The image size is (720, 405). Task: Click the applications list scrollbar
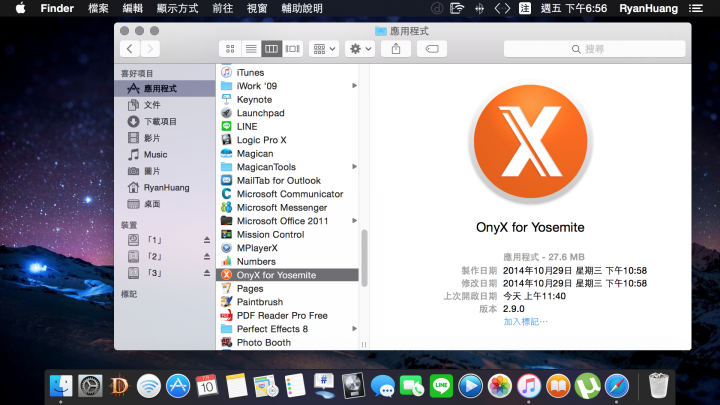click(x=364, y=258)
